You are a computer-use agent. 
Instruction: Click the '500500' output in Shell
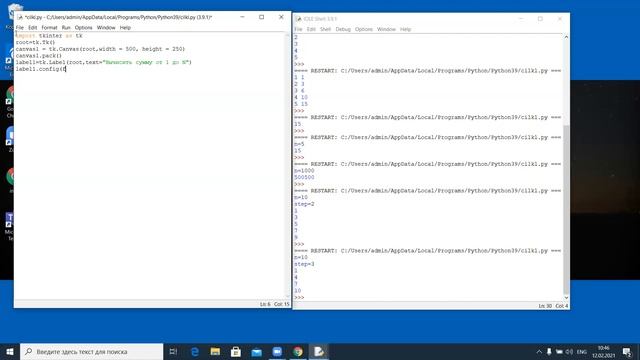[304, 177]
